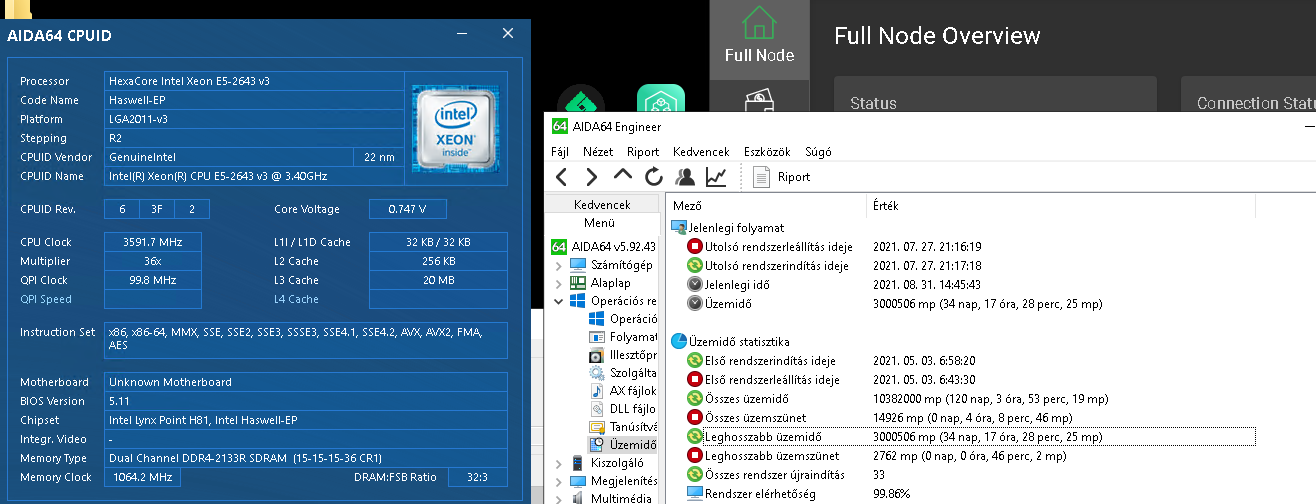This screenshot has height=504, width=1316.
Task: Go up a level with the AIDA64 Engineer up arrow
Action: [x=623, y=176]
